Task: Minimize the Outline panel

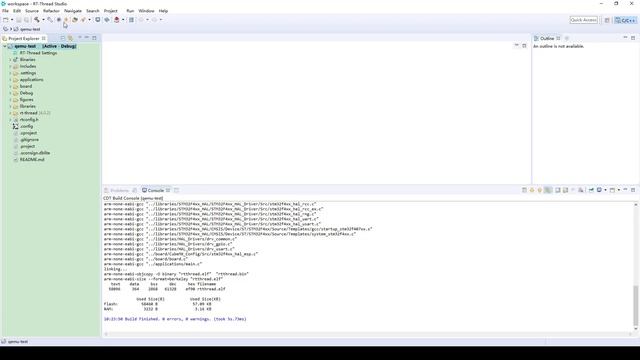Action: [625, 38]
